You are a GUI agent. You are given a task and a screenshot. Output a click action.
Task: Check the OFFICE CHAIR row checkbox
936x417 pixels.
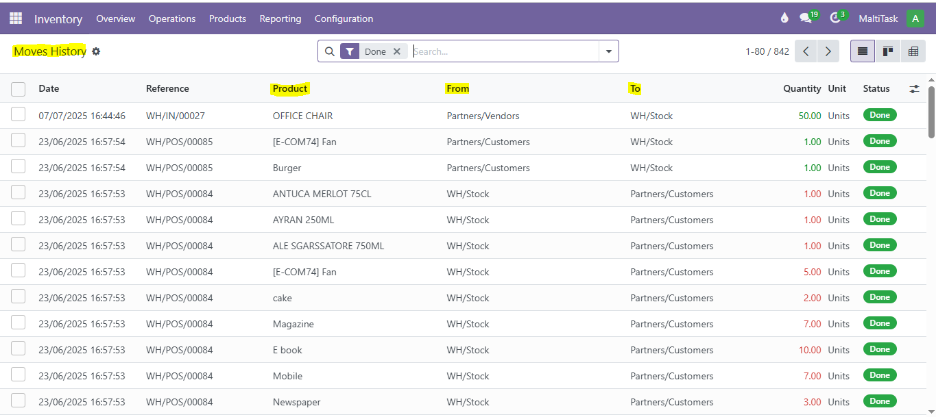pos(18,115)
